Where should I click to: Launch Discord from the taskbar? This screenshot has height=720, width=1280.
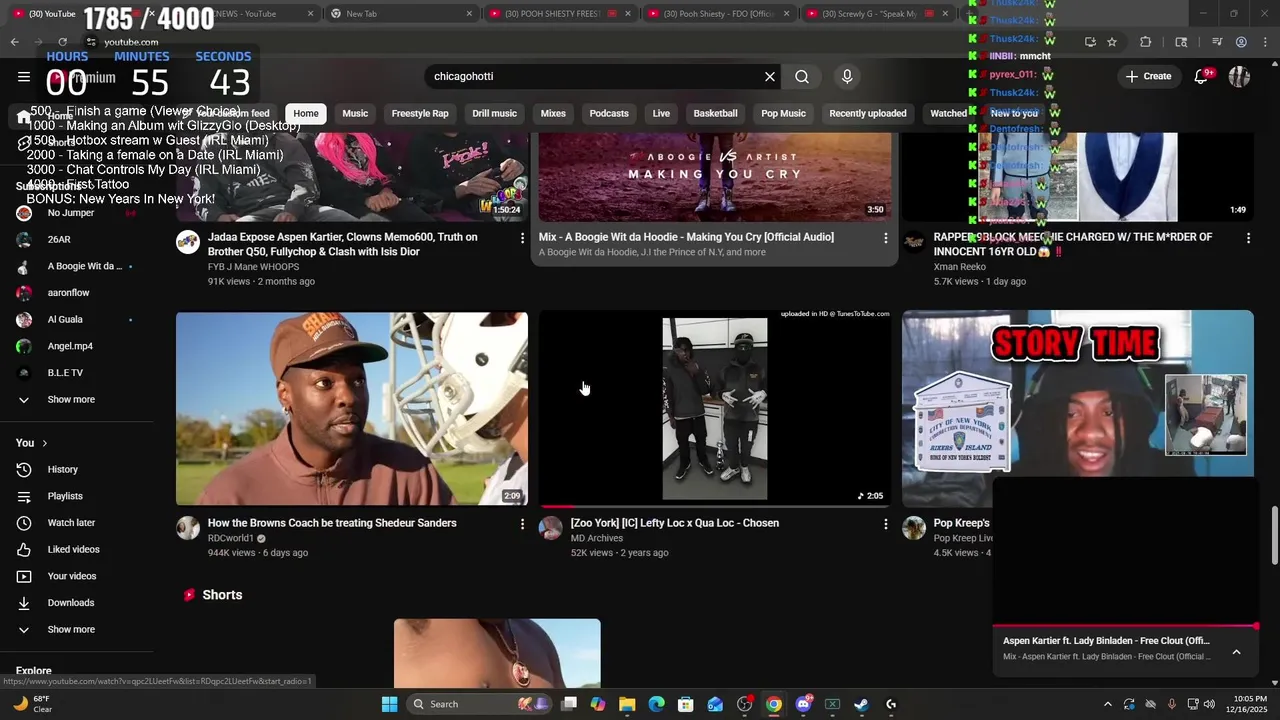803,704
